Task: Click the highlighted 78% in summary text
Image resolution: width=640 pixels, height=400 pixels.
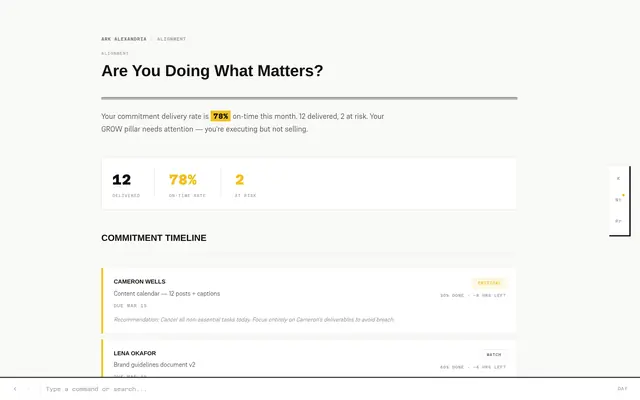Action: click(220, 116)
